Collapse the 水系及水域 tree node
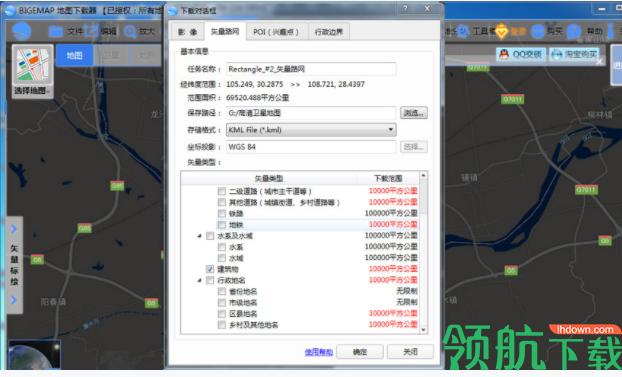The height and width of the screenshot is (377, 622). point(199,236)
